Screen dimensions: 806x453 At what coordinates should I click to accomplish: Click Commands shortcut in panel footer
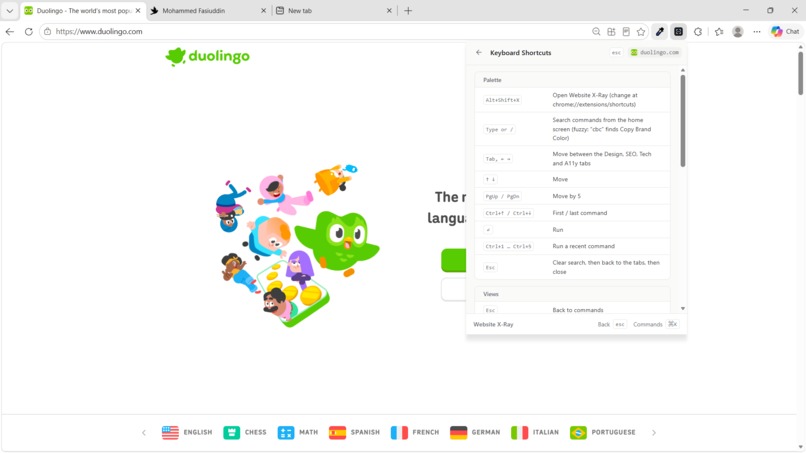[x=655, y=324]
